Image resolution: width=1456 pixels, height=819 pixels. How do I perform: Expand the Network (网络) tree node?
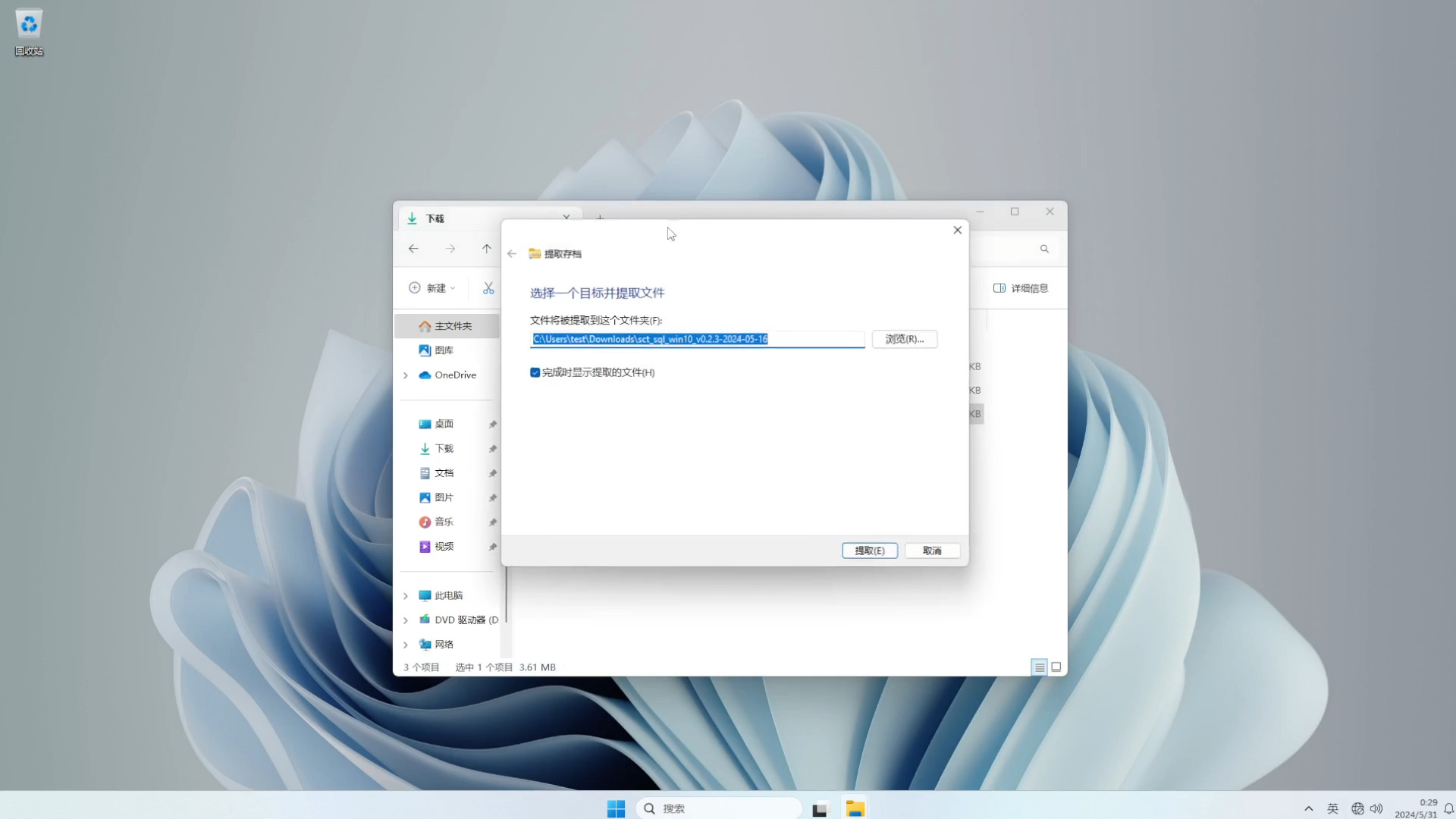(x=406, y=645)
